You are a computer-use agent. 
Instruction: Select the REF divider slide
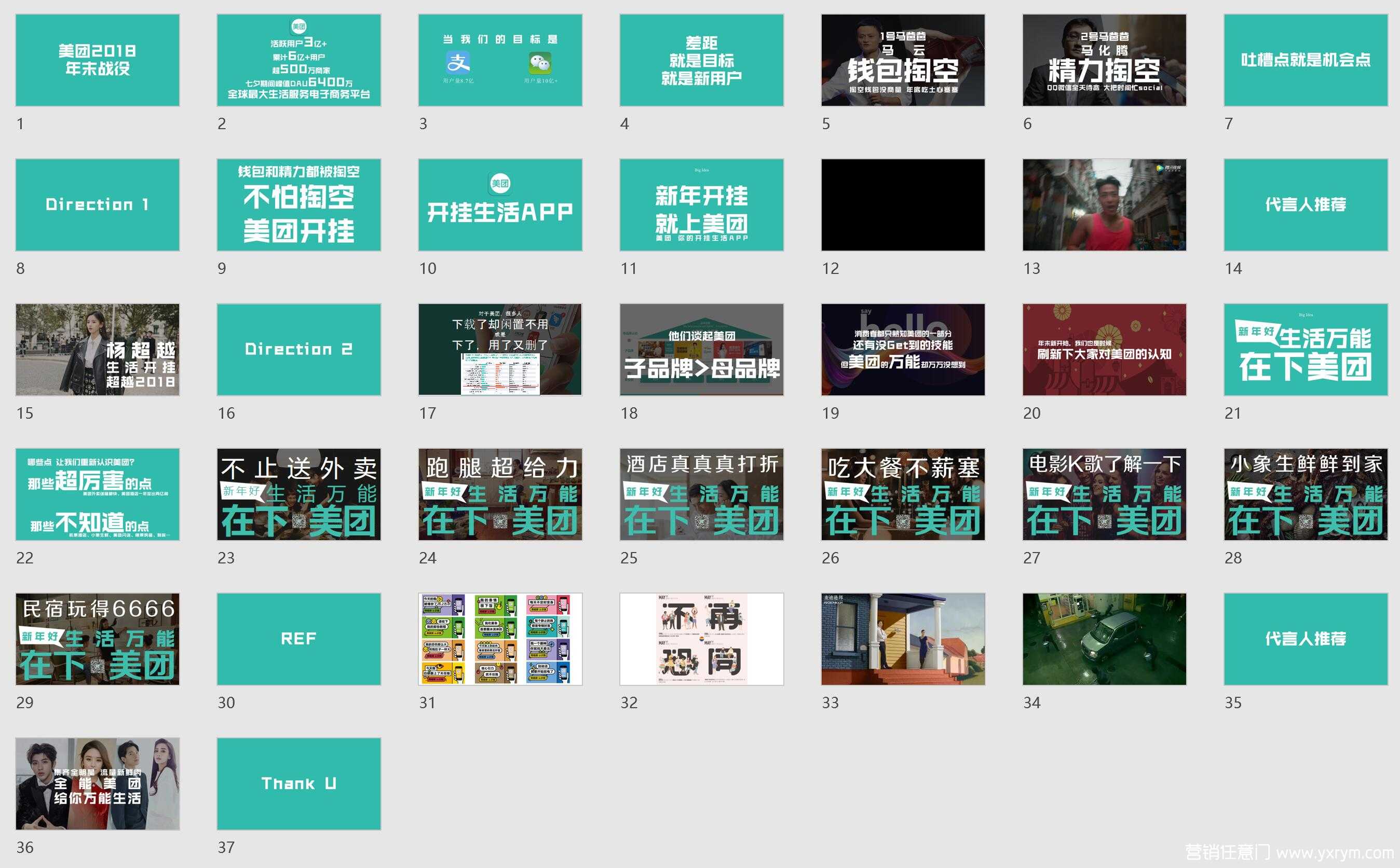pos(298,639)
